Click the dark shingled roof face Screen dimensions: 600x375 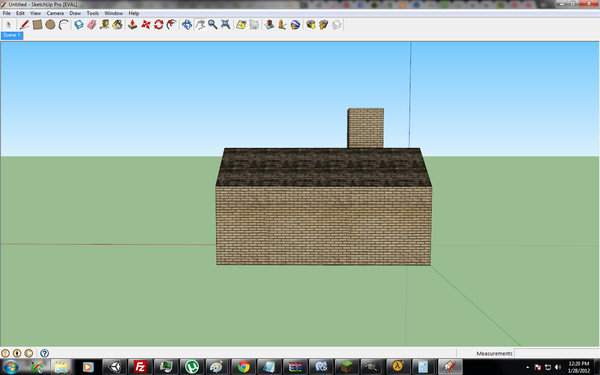pyautogui.click(x=323, y=167)
